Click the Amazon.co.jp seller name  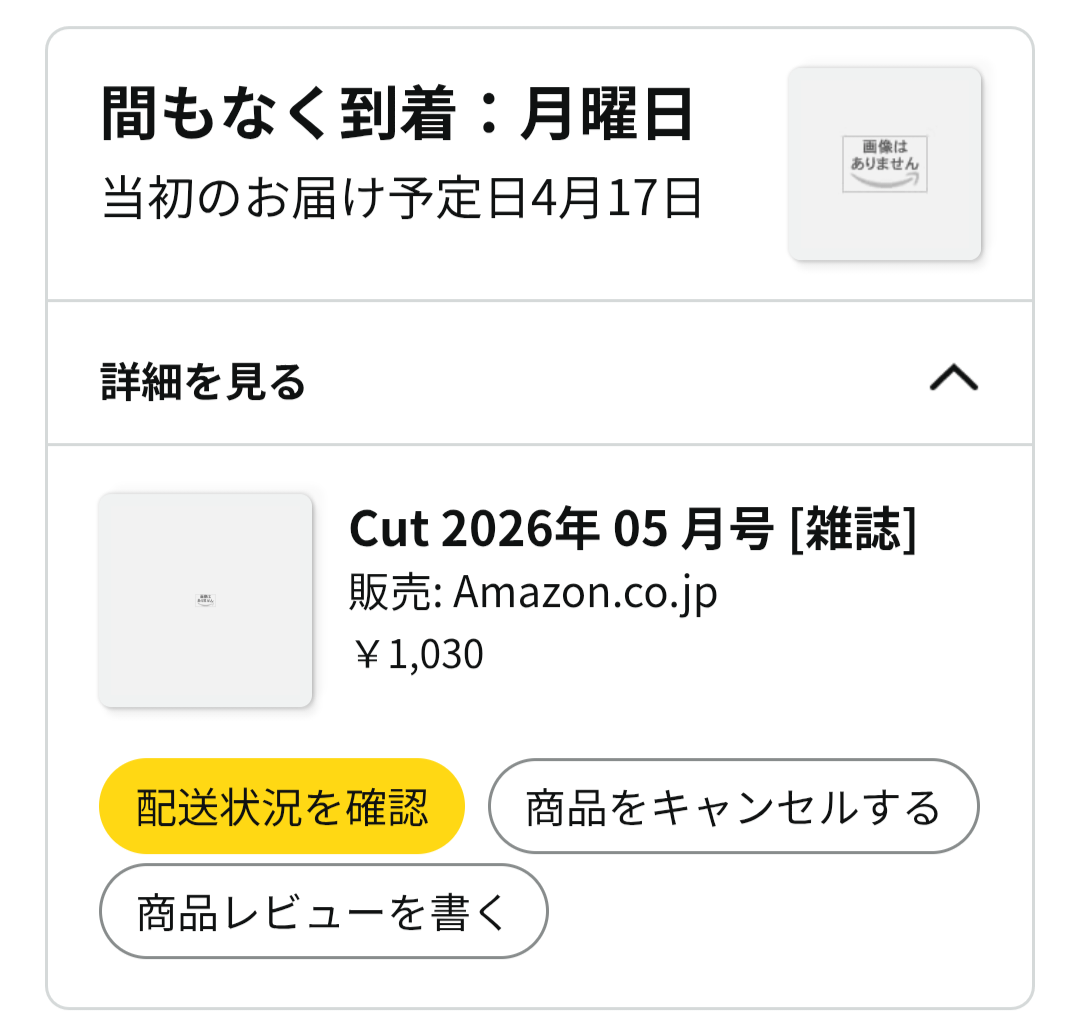coord(585,594)
